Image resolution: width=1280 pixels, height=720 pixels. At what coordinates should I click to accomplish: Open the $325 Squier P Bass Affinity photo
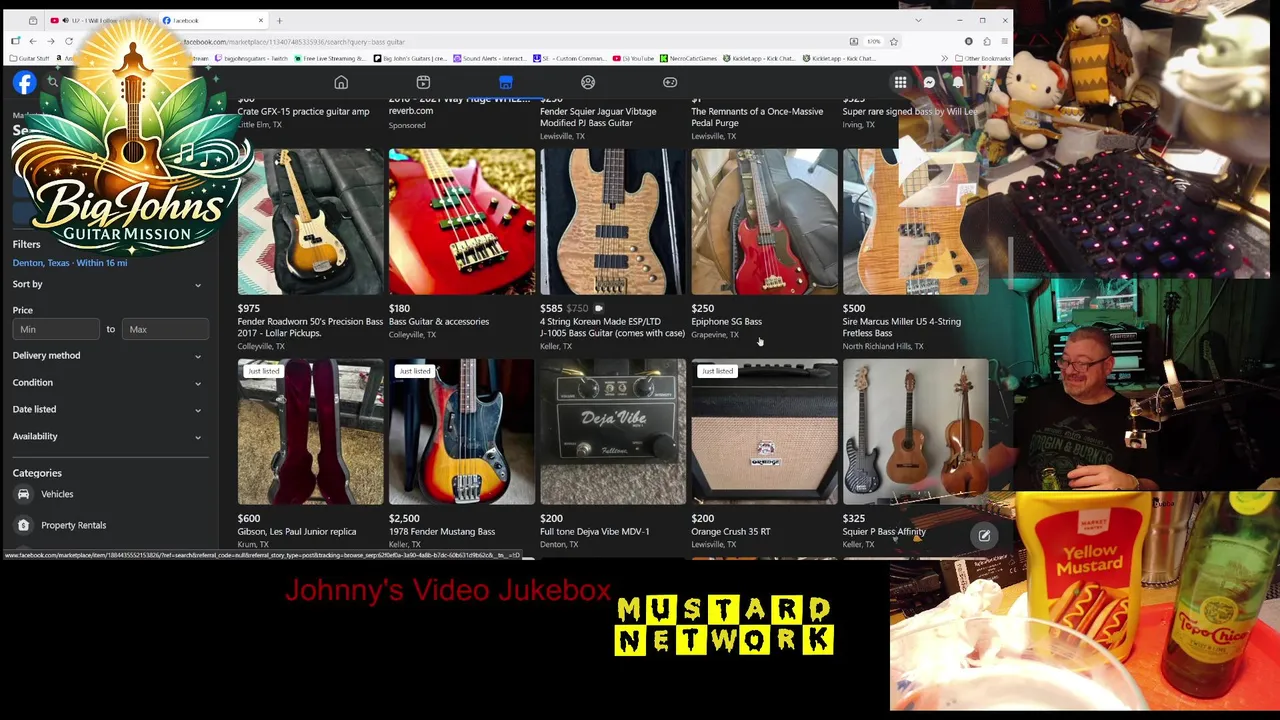point(915,432)
